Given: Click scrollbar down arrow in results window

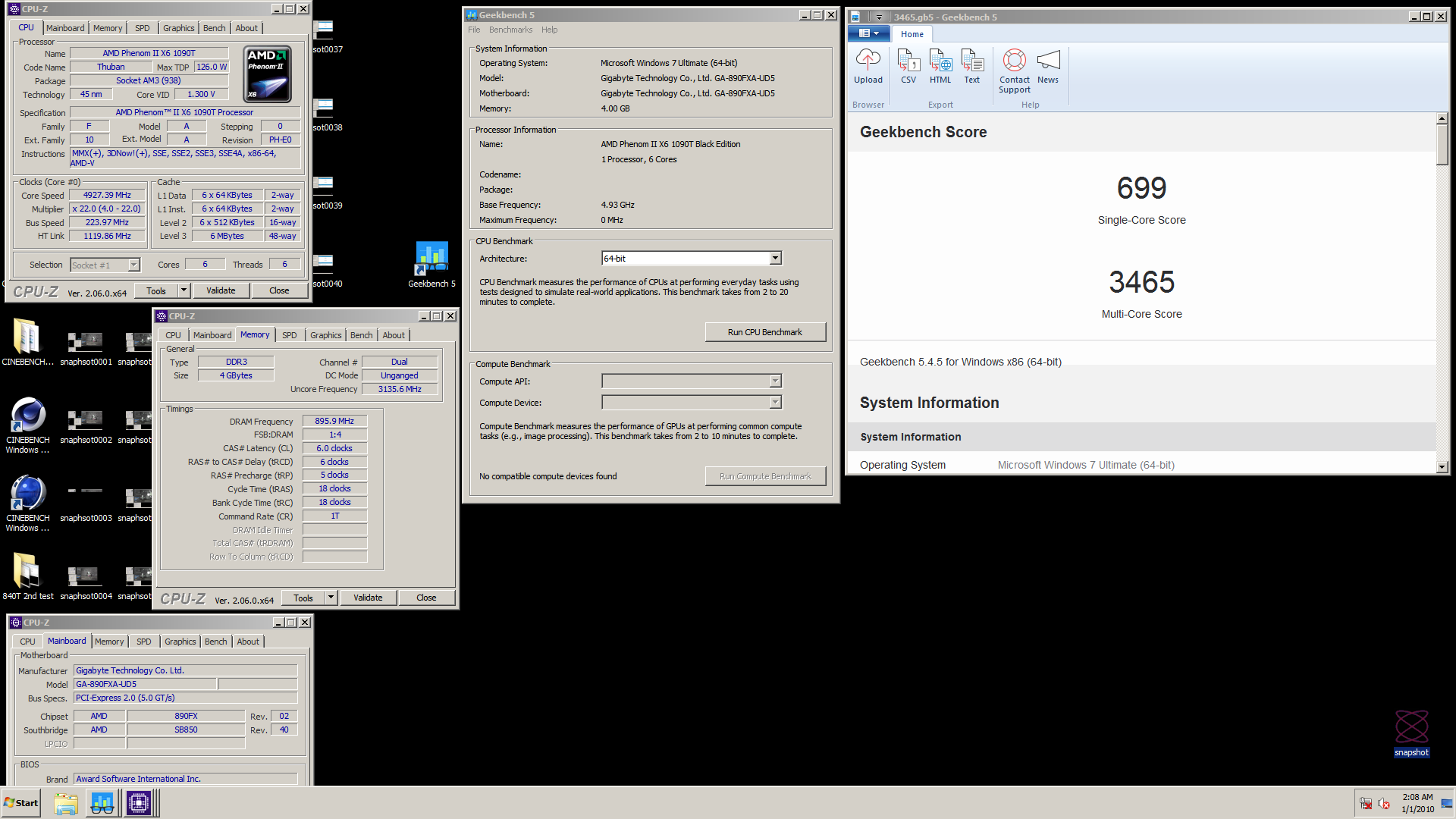Looking at the screenshot, I should [1442, 467].
